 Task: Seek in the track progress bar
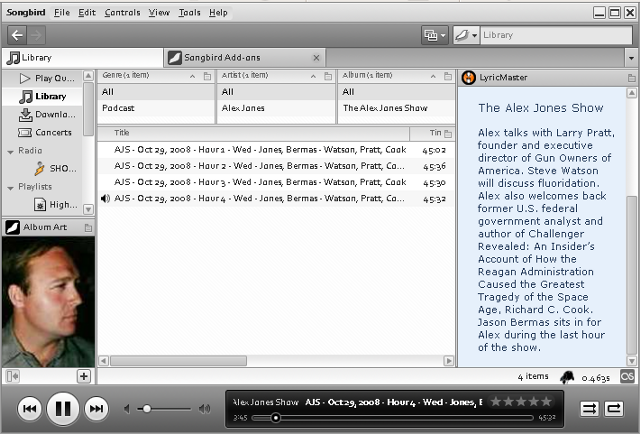393,418
